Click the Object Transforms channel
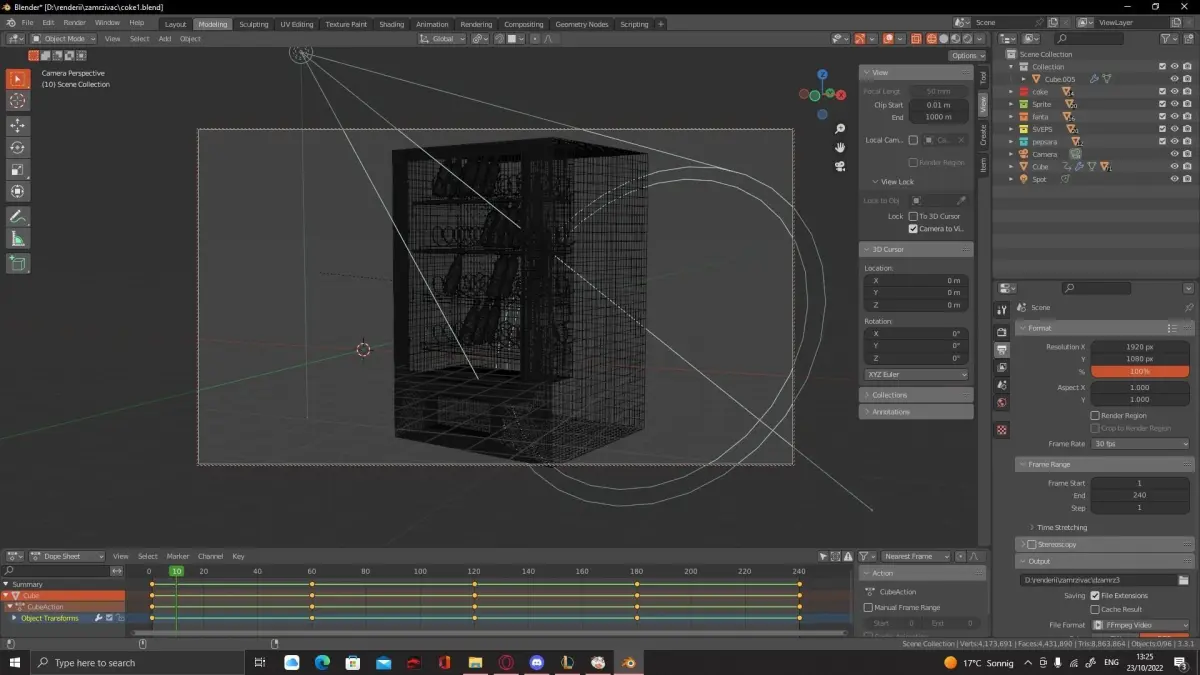This screenshot has height=675, width=1200. click(x=62, y=618)
